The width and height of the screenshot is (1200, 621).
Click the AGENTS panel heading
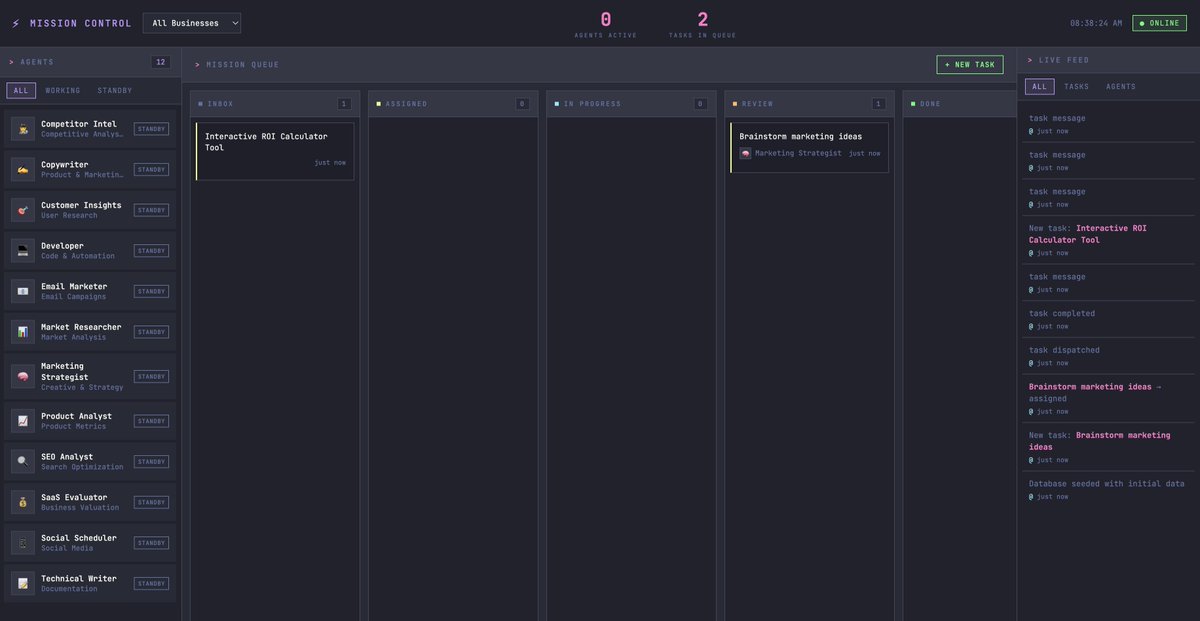pyautogui.click(x=37, y=62)
